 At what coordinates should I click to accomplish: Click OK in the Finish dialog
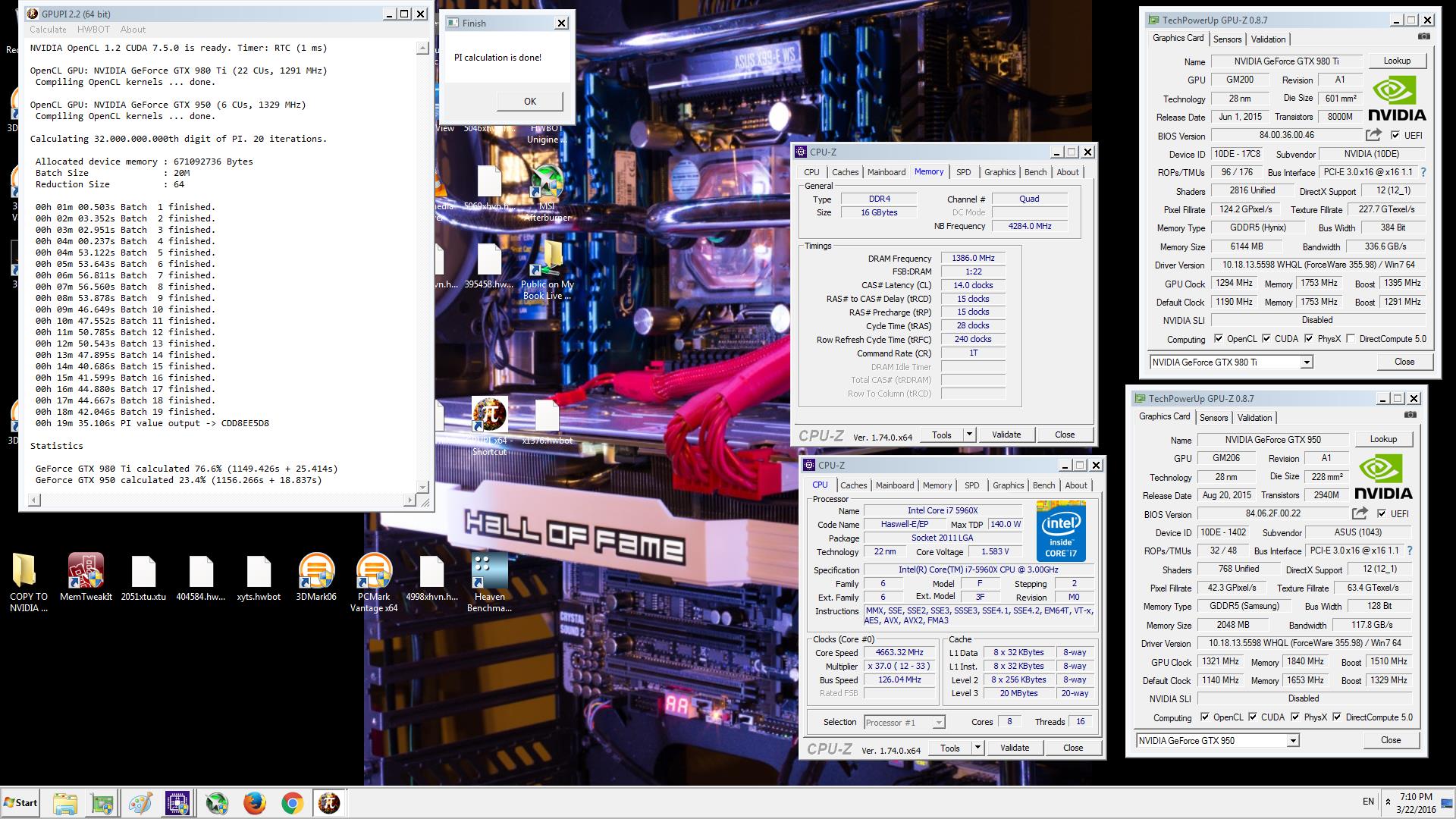(x=529, y=101)
